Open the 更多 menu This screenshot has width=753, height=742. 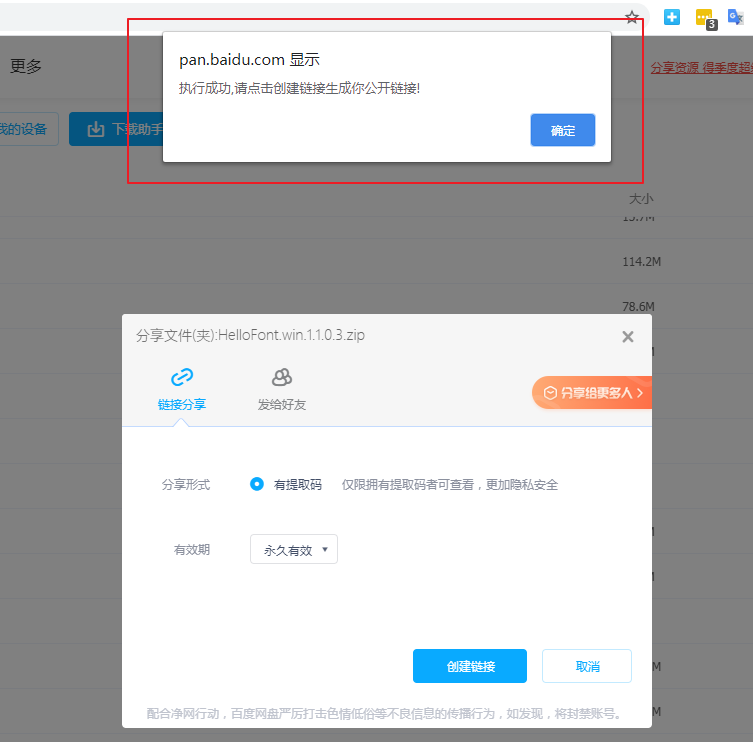[26, 66]
